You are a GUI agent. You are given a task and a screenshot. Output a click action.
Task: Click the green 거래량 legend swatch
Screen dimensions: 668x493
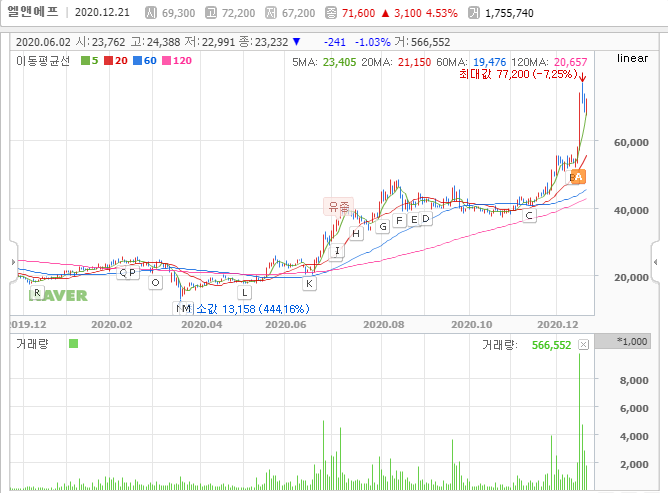coord(73,343)
